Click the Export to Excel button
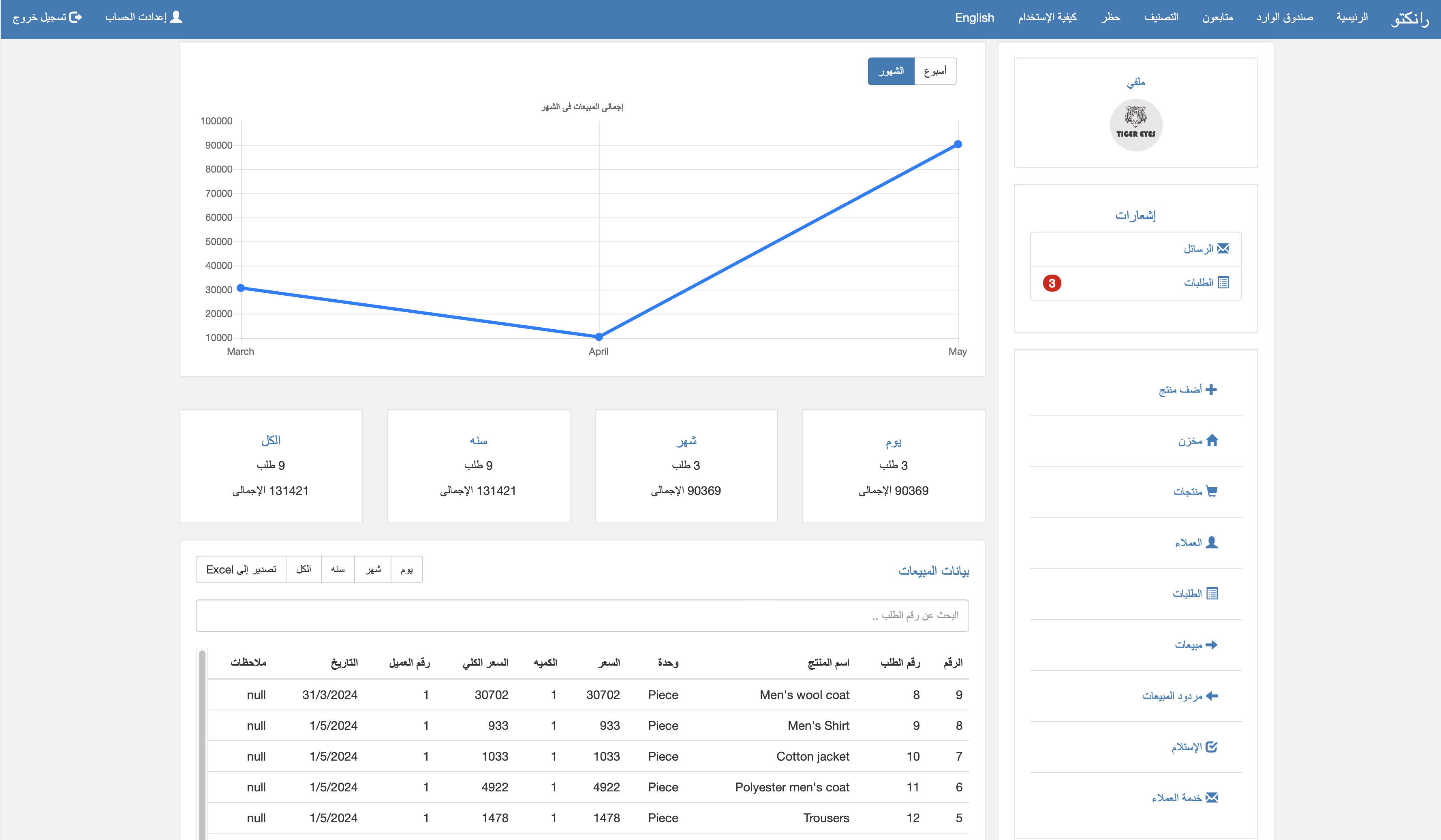Screen dimensions: 1441x840 click(x=241, y=570)
